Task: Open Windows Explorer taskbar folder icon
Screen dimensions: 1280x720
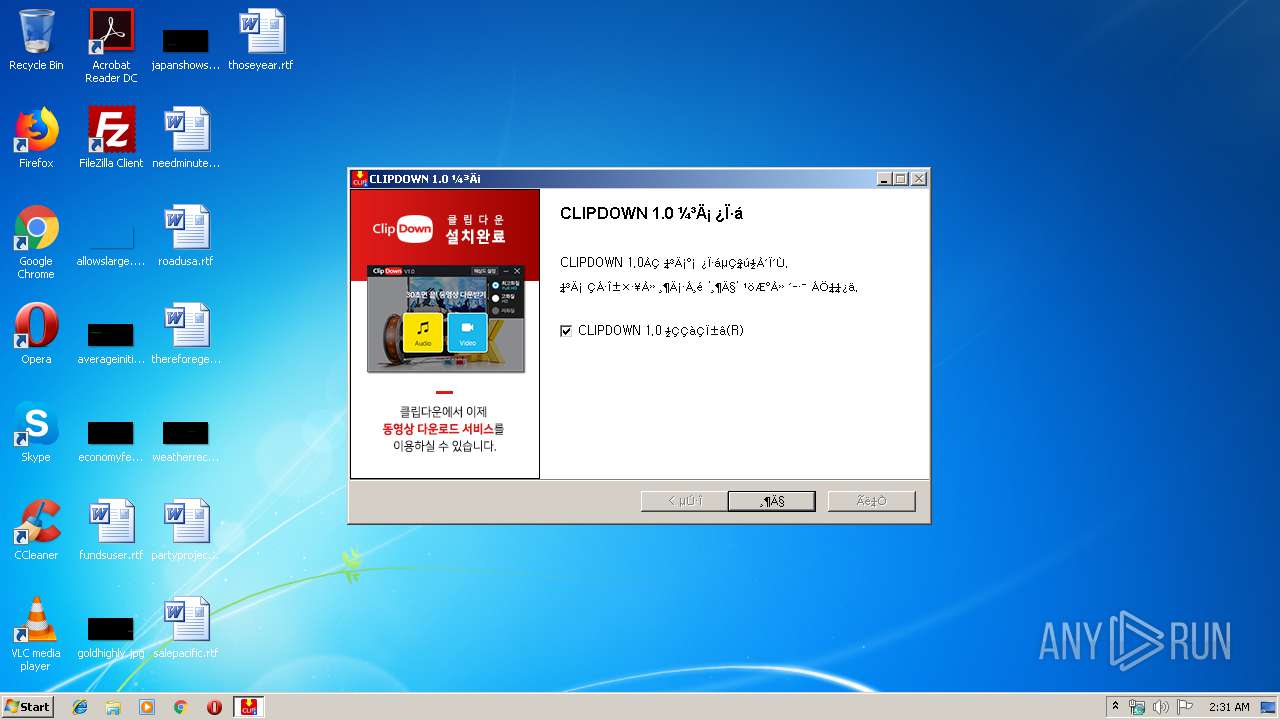Action: click(113, 707)
